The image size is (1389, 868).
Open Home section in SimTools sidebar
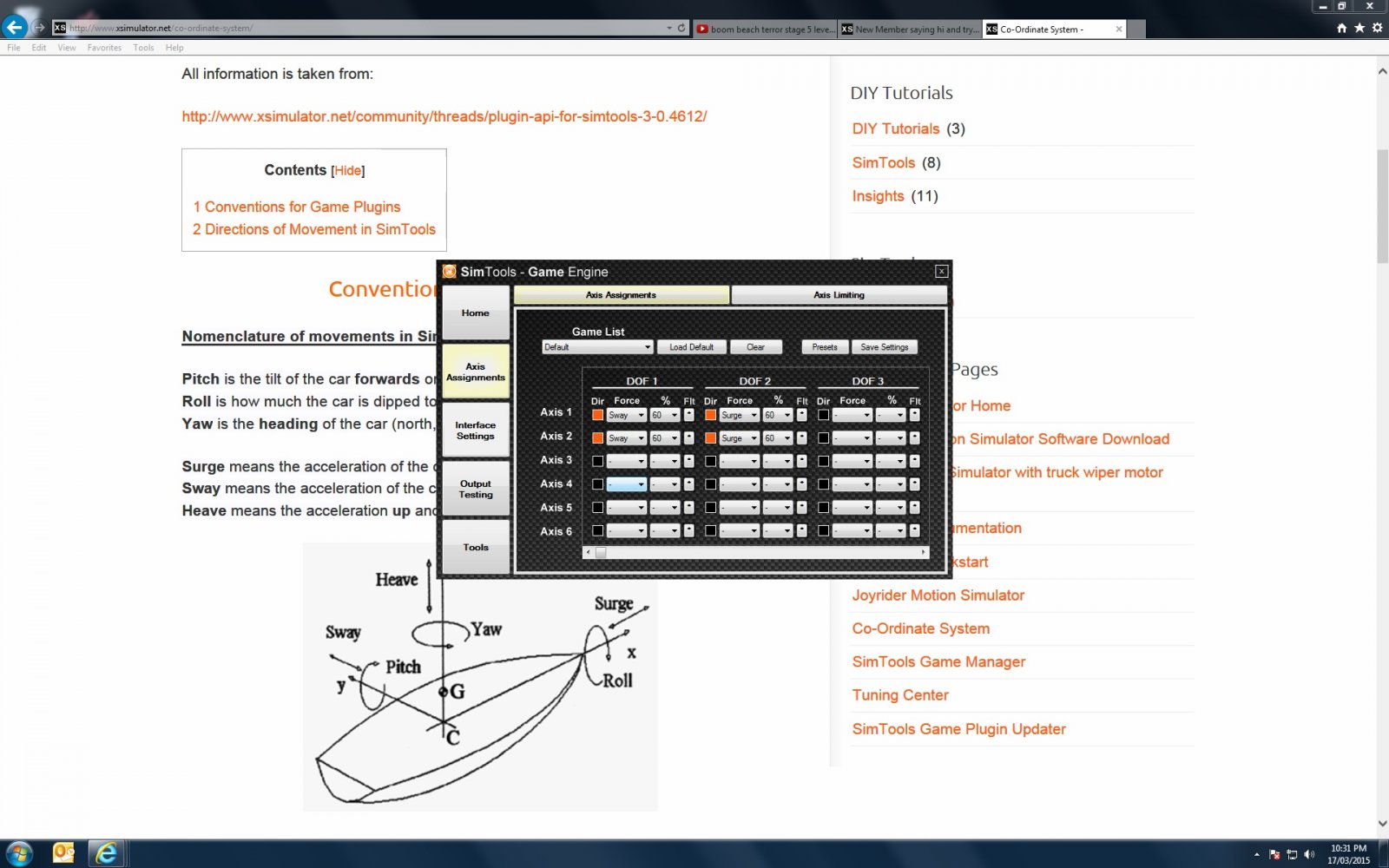[476, 313]
